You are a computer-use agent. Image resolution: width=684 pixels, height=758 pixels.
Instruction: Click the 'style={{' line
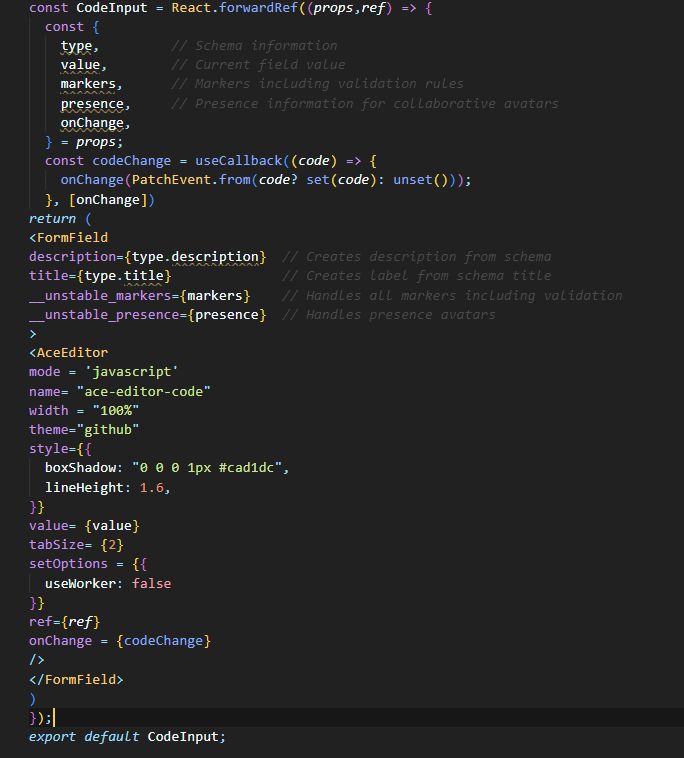[x=60, y=449]
